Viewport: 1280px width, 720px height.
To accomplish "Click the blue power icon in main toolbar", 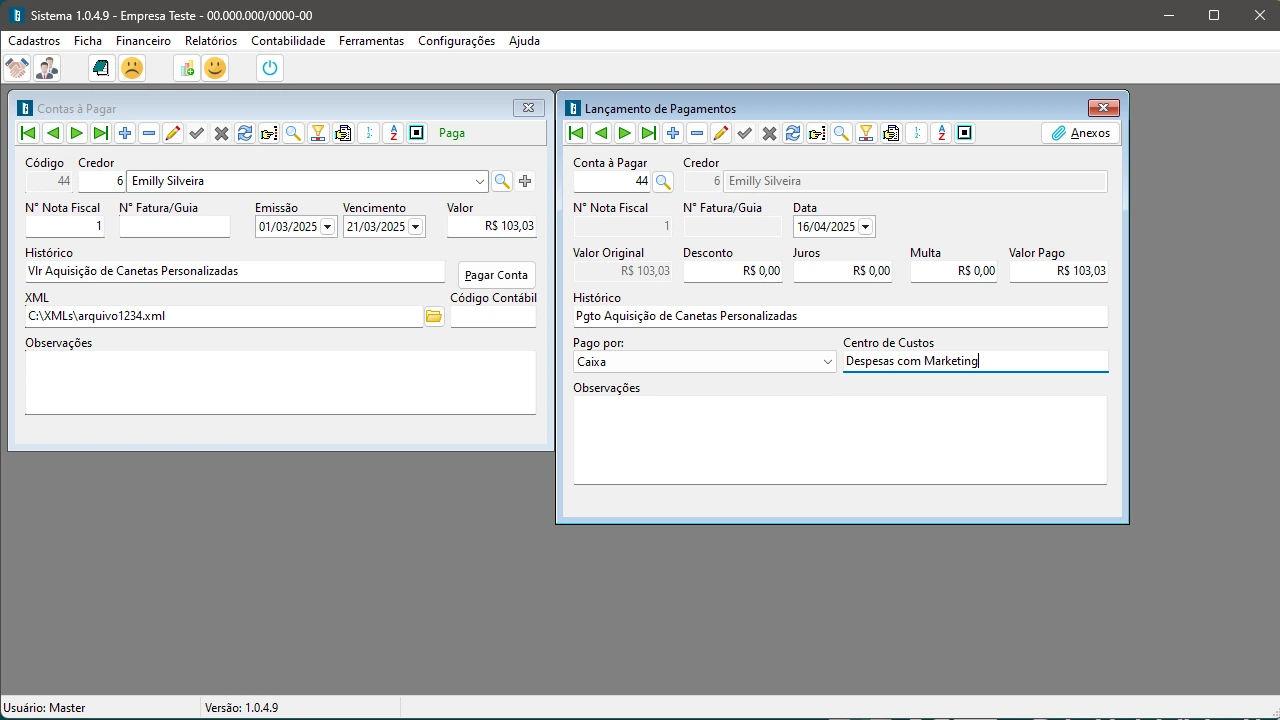I will pos(270,68).
